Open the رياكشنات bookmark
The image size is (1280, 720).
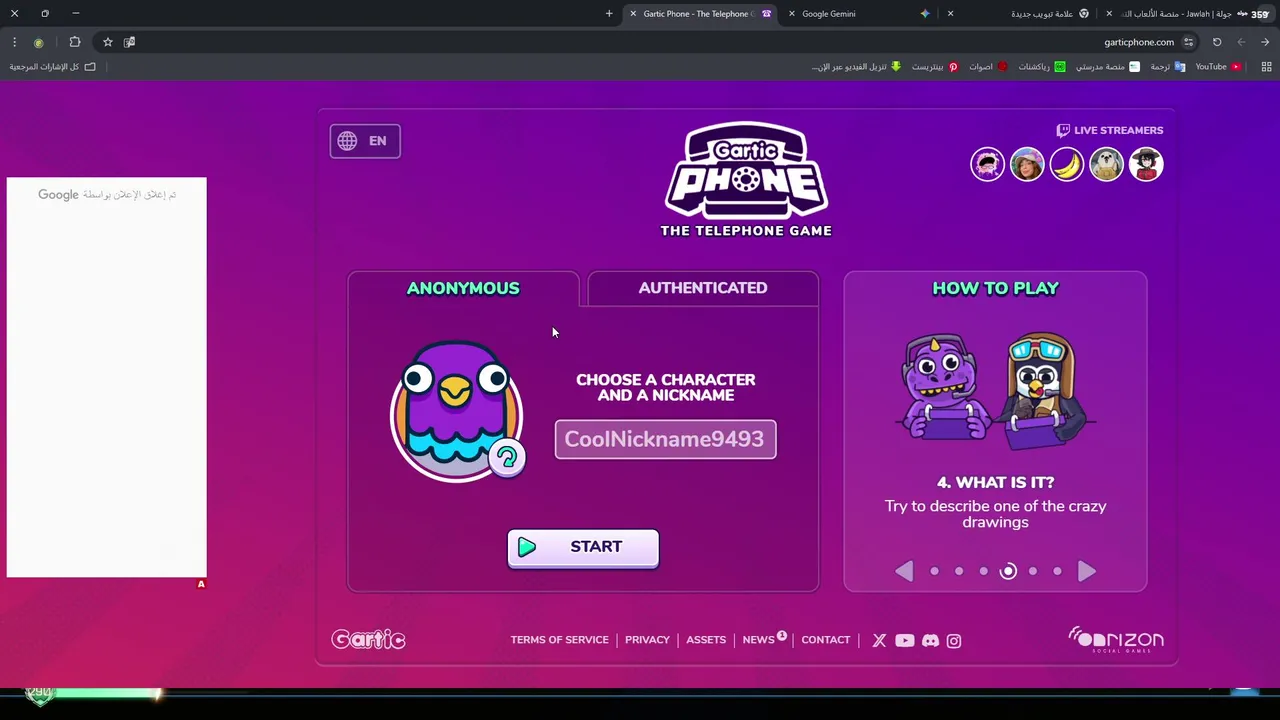[x=1042, y=67]
